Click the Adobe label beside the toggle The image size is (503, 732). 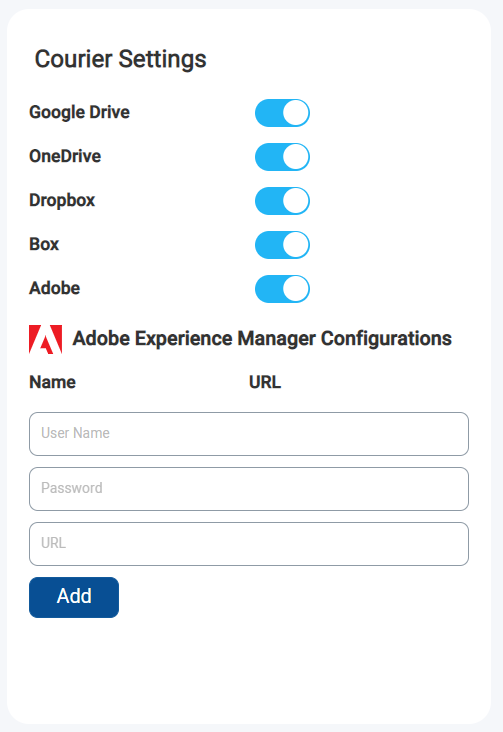coord(55,288)
